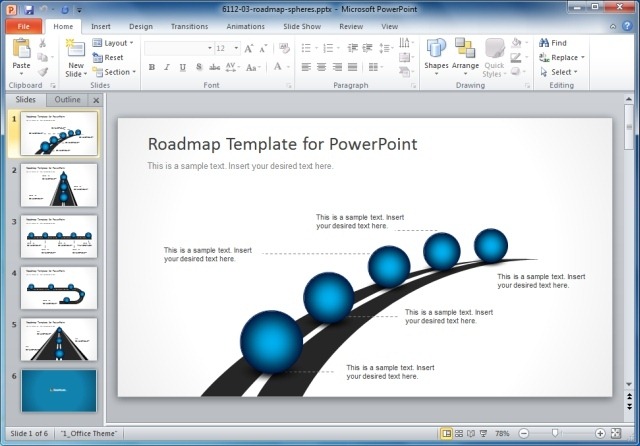The height and width of the screenshot is (446, 640).
Task: Open the Shape Fill color button
Action: tap(516, 42)
